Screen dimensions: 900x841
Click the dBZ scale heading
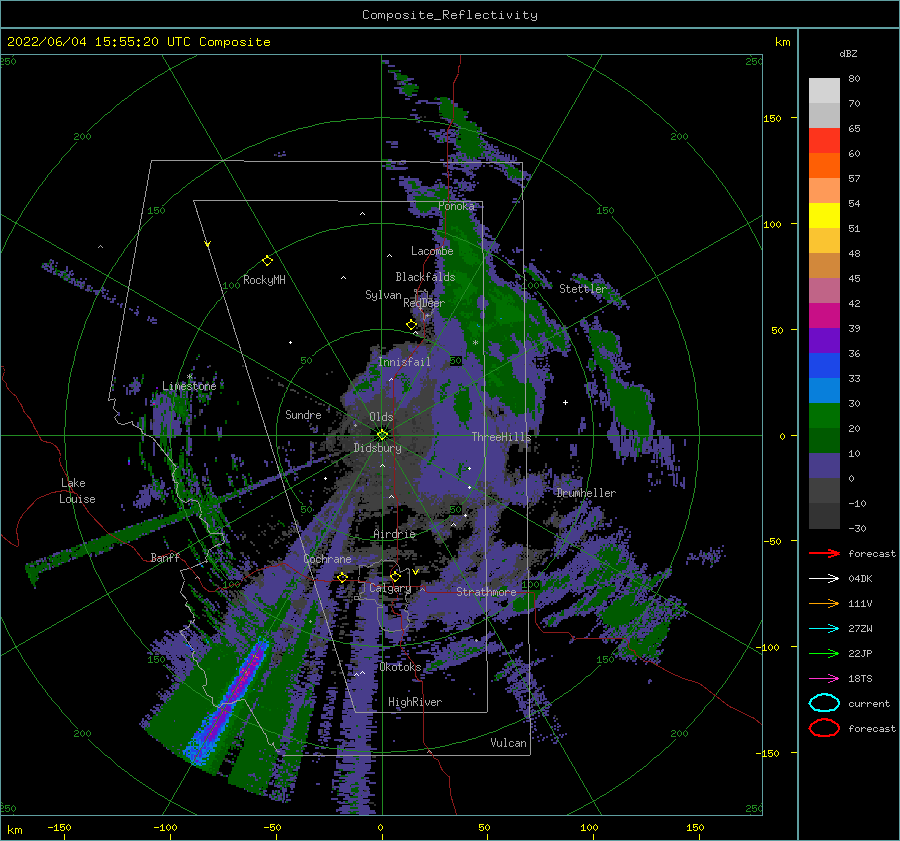tap(848, 54)
